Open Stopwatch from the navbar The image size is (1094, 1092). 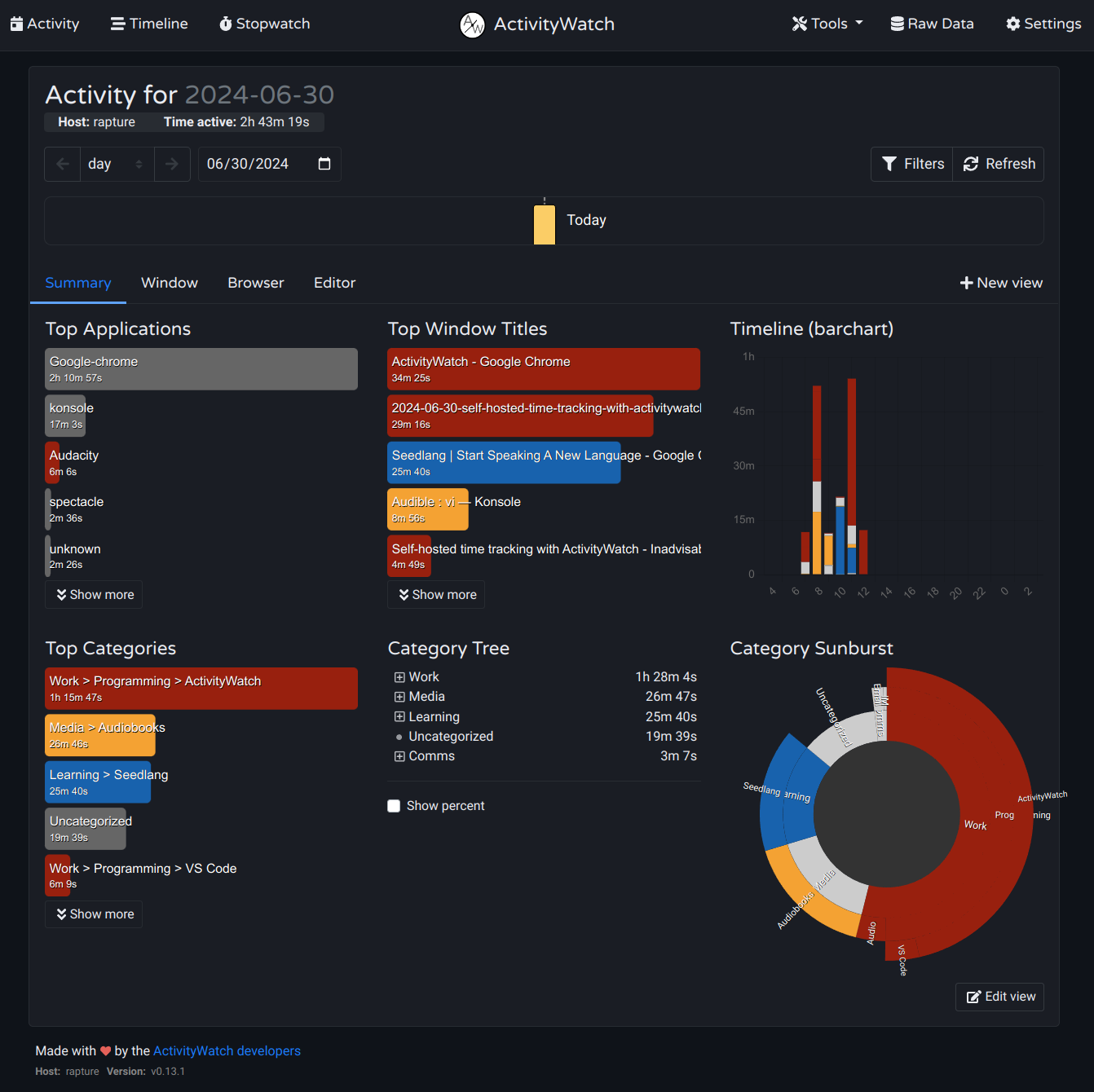[x=264, y=24]
